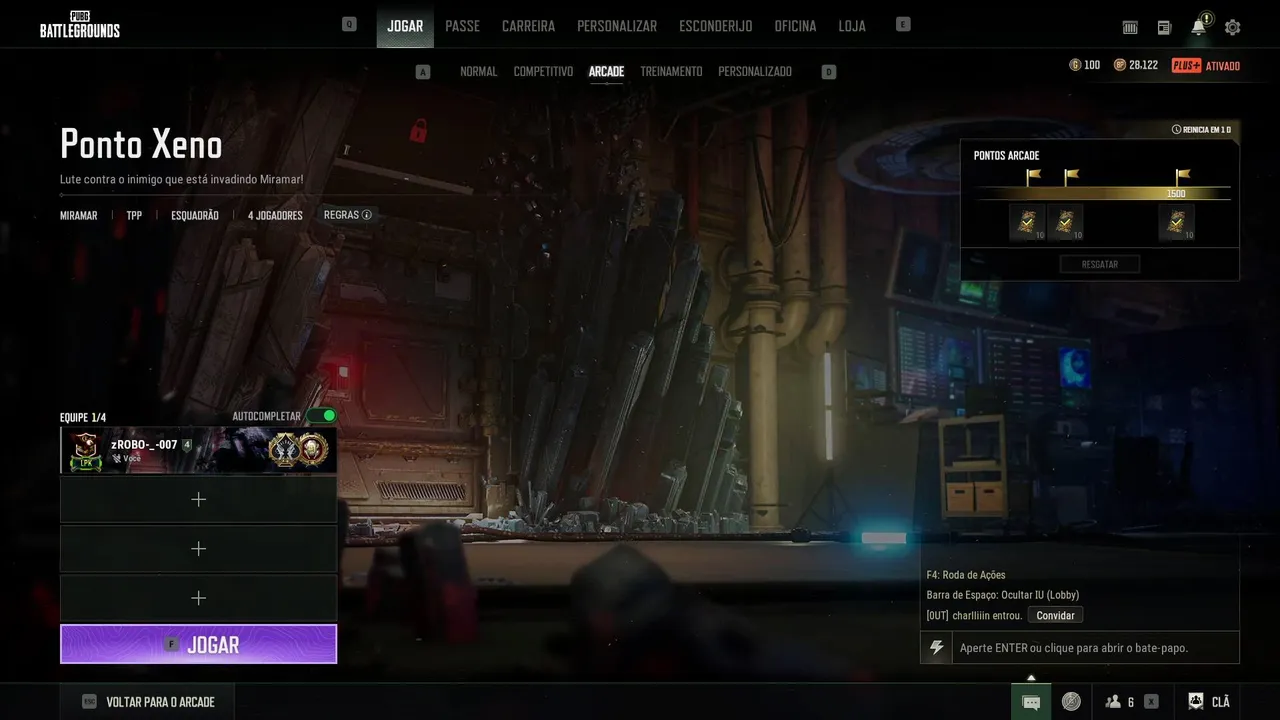The width and height of the screenshot is (1280, 720).
Task: Select the TREINAMENTO game mode
Action: pyautogui.click(x=671, y=72)
